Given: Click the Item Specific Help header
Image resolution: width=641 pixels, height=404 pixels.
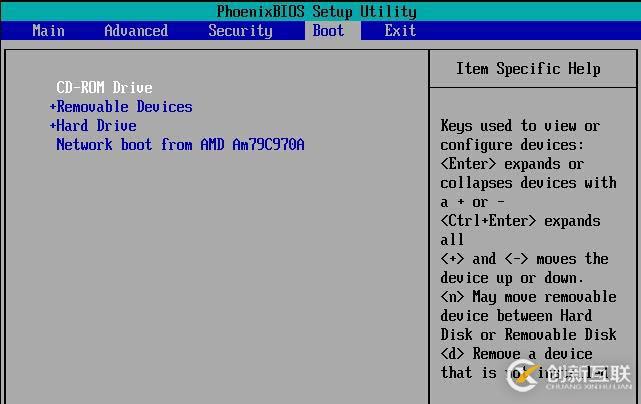Looking at the screenshot, I should pos(528,69).
